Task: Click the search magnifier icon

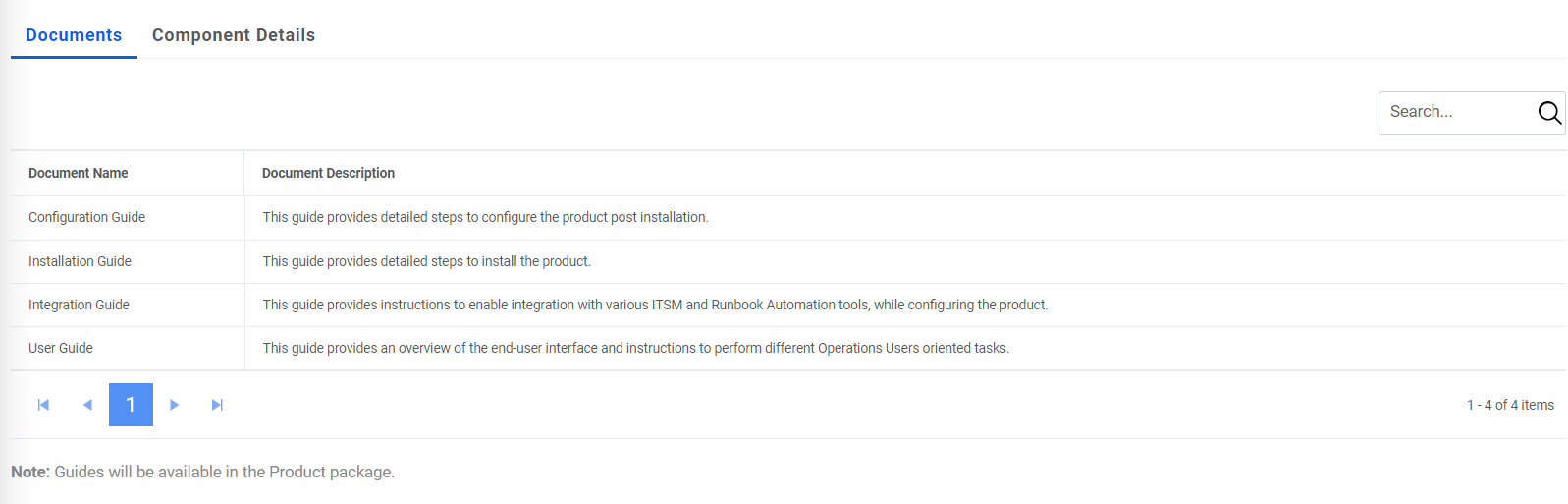Action: (1549, 113)
